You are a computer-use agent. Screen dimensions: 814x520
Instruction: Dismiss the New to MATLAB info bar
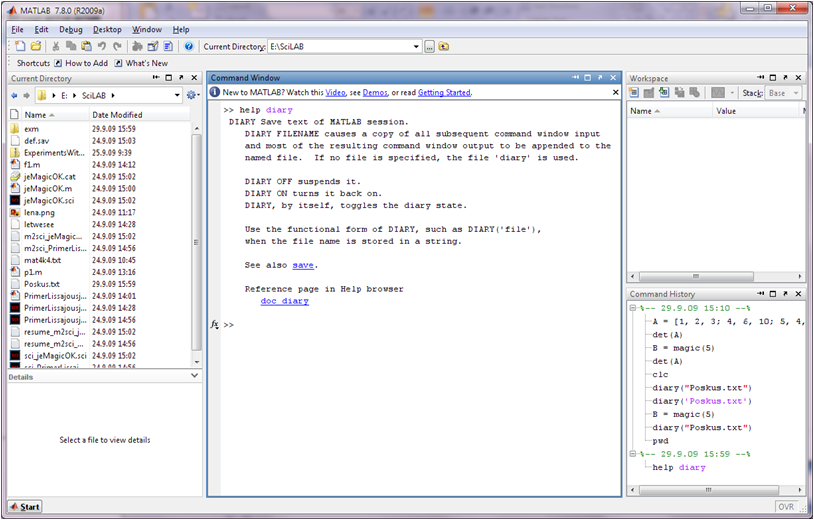pyautogui.click(x=615, y=92)
